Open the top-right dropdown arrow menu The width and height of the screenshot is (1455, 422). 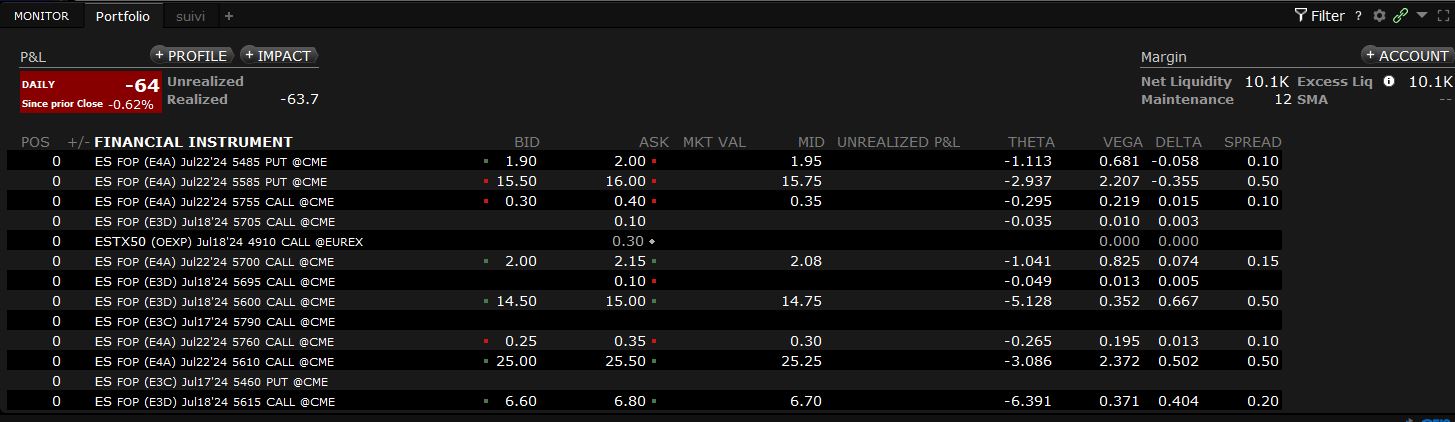tap(1421, 16)
